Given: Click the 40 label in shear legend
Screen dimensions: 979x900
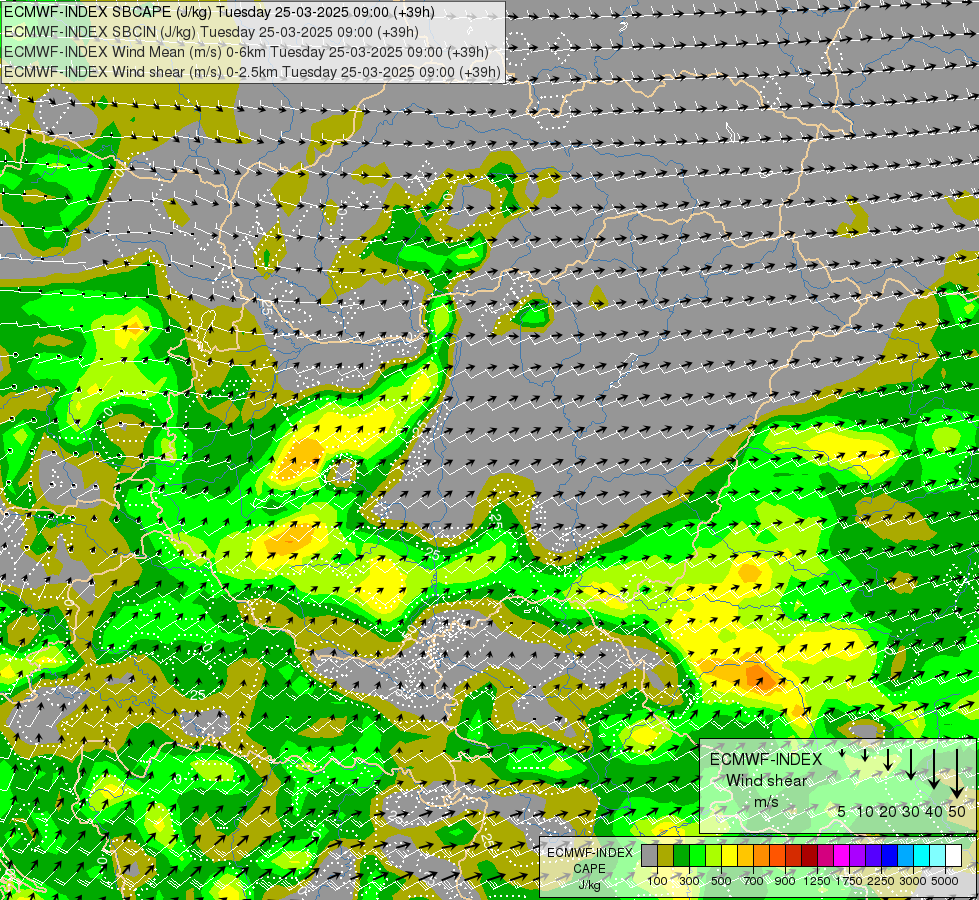Looking at the screenshot, I should point(933,811).
